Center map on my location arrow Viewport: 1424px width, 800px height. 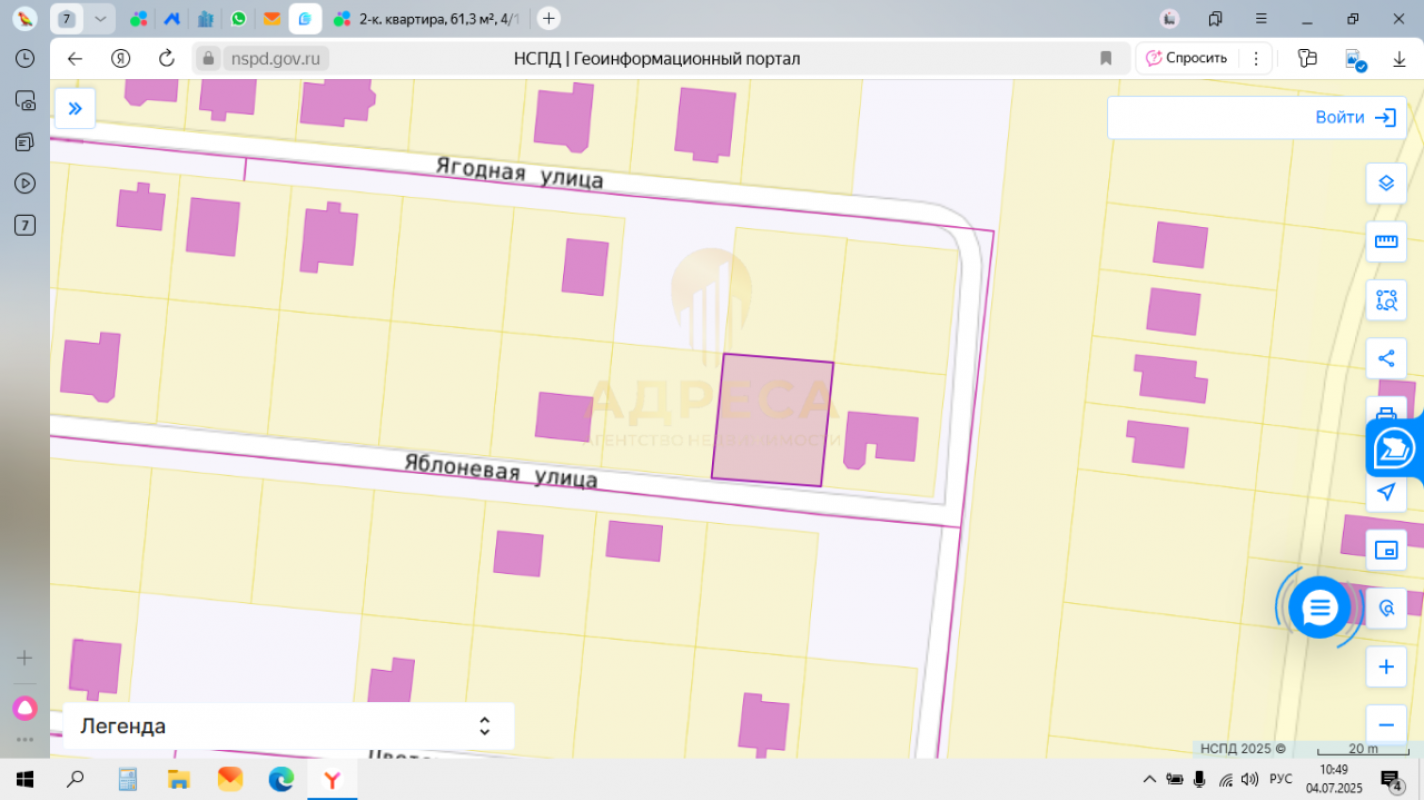click(x=1386, y=492)
